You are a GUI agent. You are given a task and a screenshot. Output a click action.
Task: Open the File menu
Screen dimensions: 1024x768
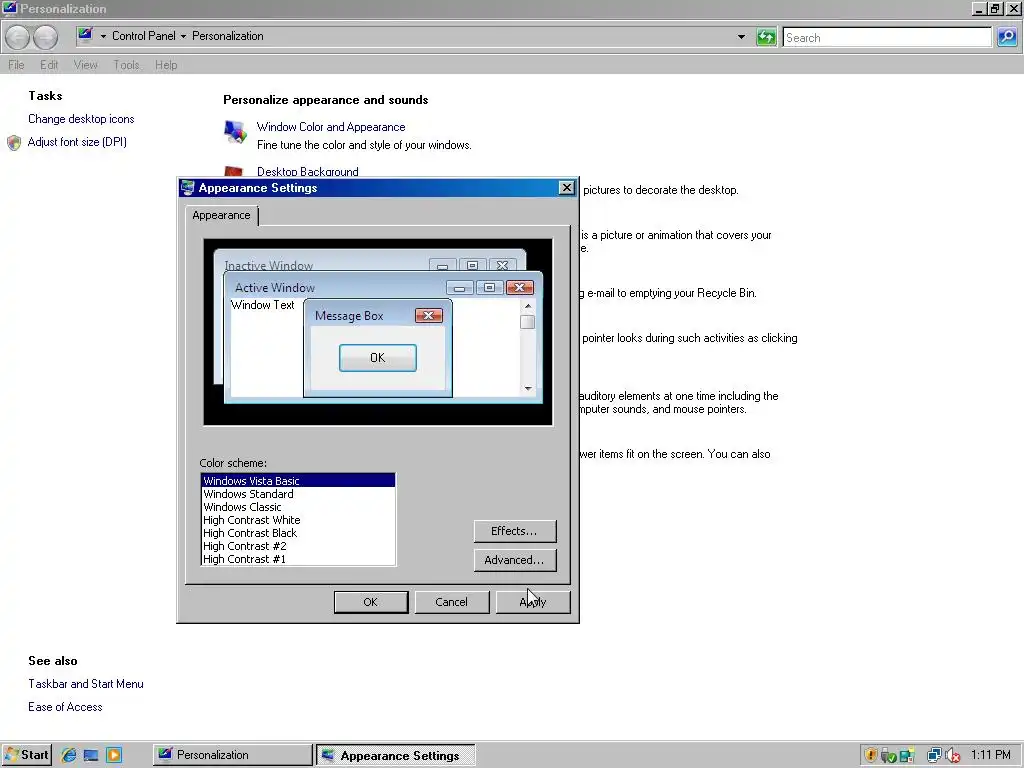pyautogui.click(x=16, y=65)
